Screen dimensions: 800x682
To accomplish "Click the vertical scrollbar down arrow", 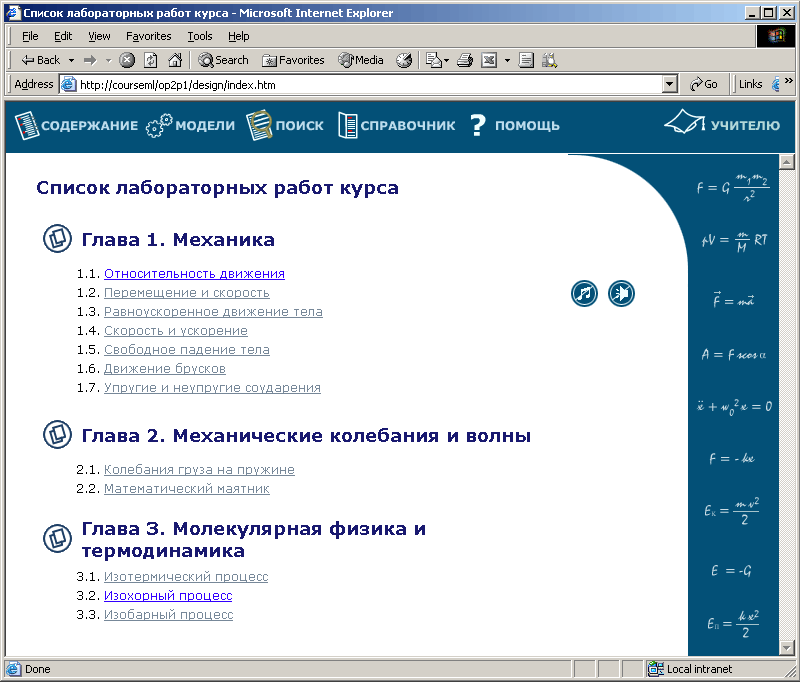I will (785, 648).
